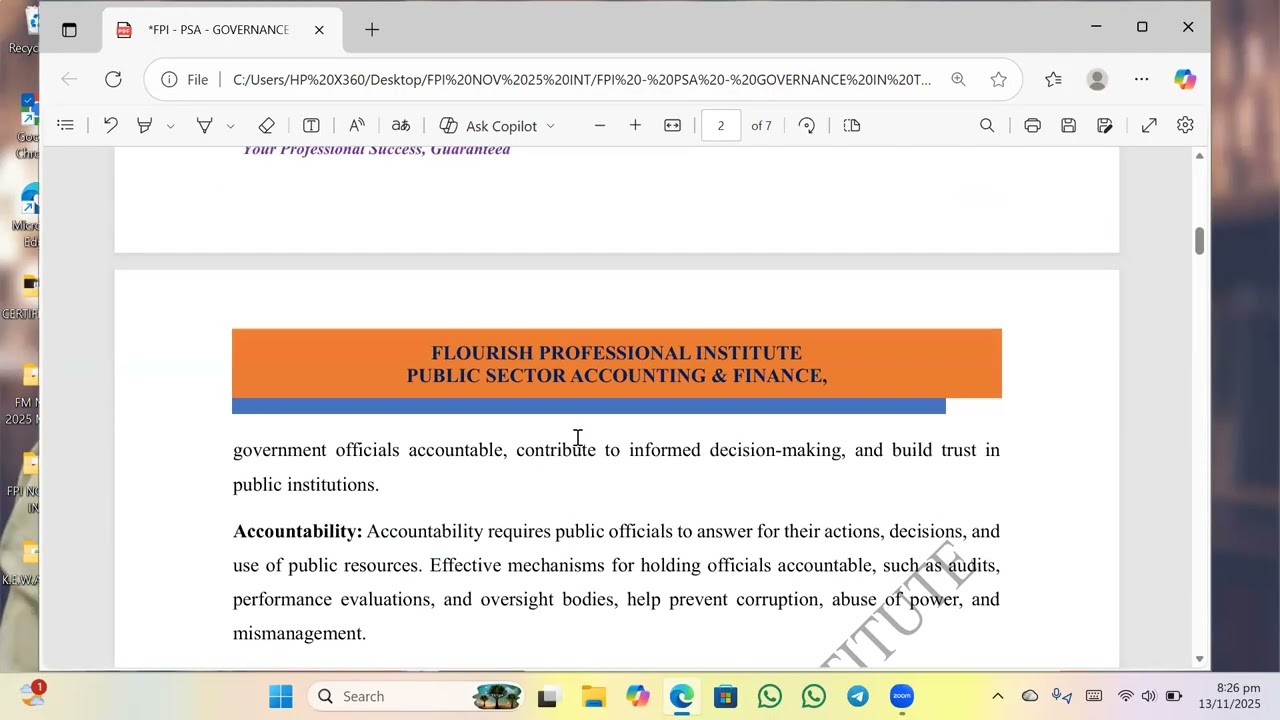Click the taskbar Search box
This screenshot has height=720, width=1280.
pos(416,696)
